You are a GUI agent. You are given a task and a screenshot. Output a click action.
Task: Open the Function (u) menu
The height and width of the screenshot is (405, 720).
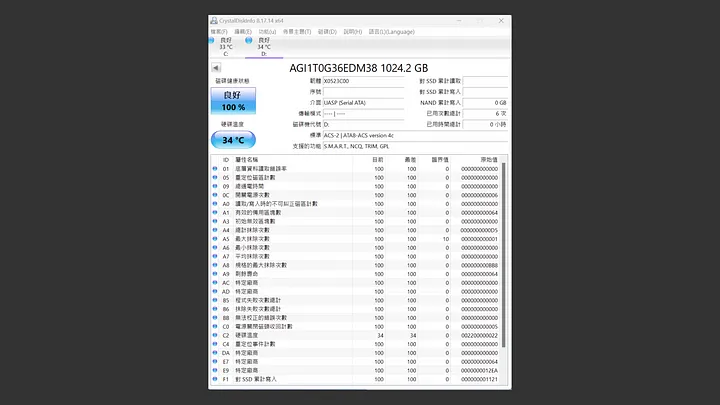pyautogui.click(x=267, y=32)
